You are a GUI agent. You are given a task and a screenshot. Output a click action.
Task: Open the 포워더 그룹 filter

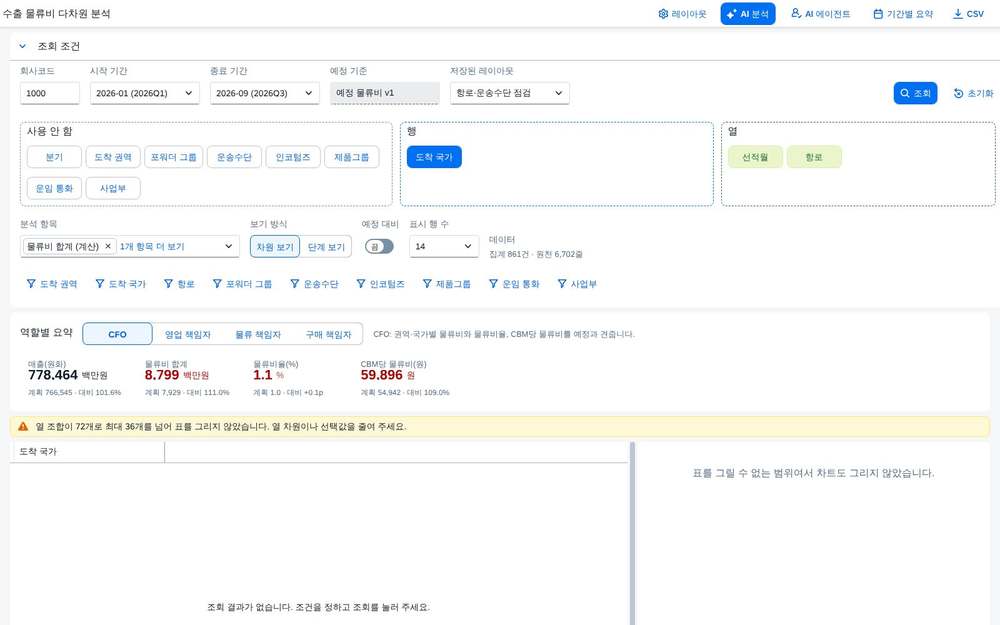click(x=242, y=284)
